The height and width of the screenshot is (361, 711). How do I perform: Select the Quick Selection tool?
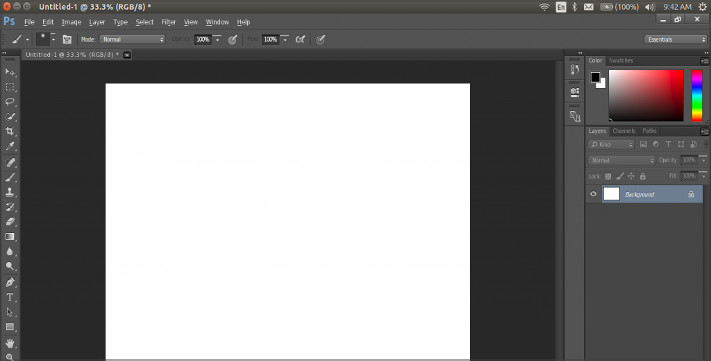(x=10, y=117)
